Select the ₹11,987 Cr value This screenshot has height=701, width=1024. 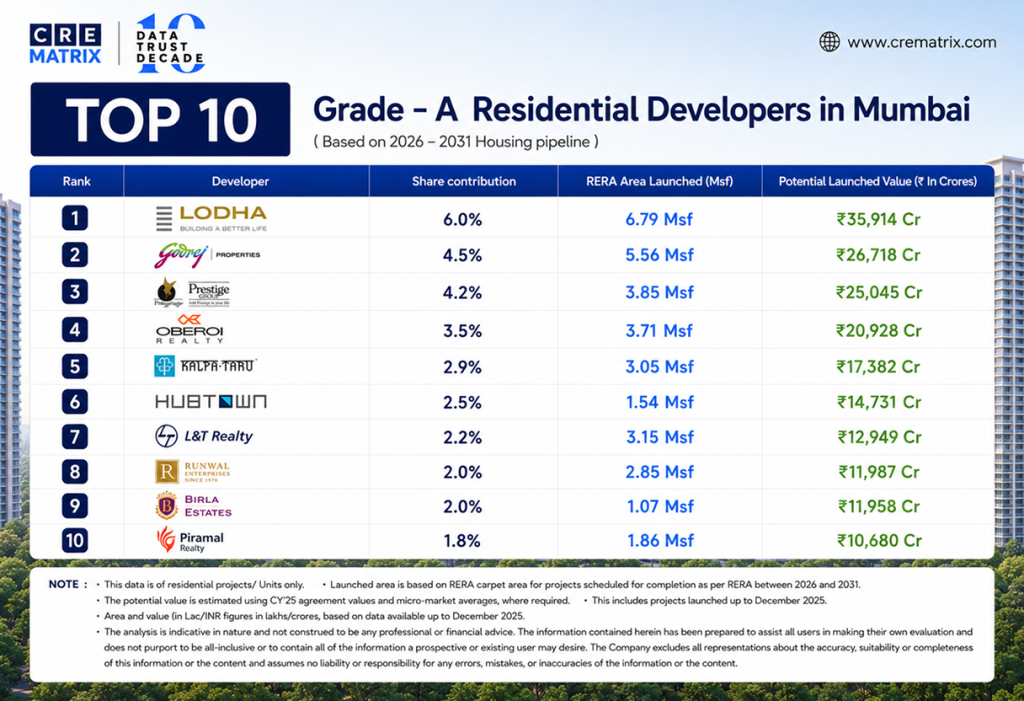879,472
